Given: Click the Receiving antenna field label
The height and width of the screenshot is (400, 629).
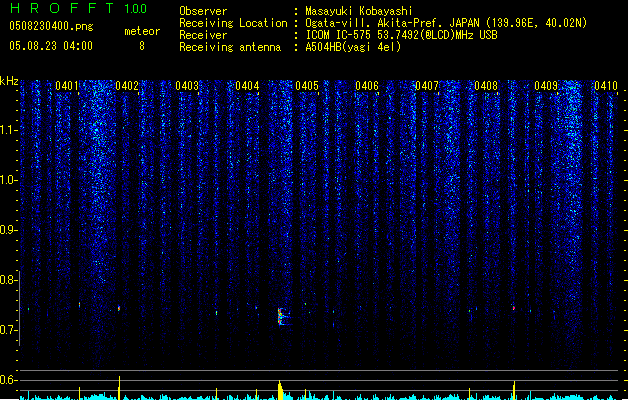Looking at the screenshot, I should point(230,47).
